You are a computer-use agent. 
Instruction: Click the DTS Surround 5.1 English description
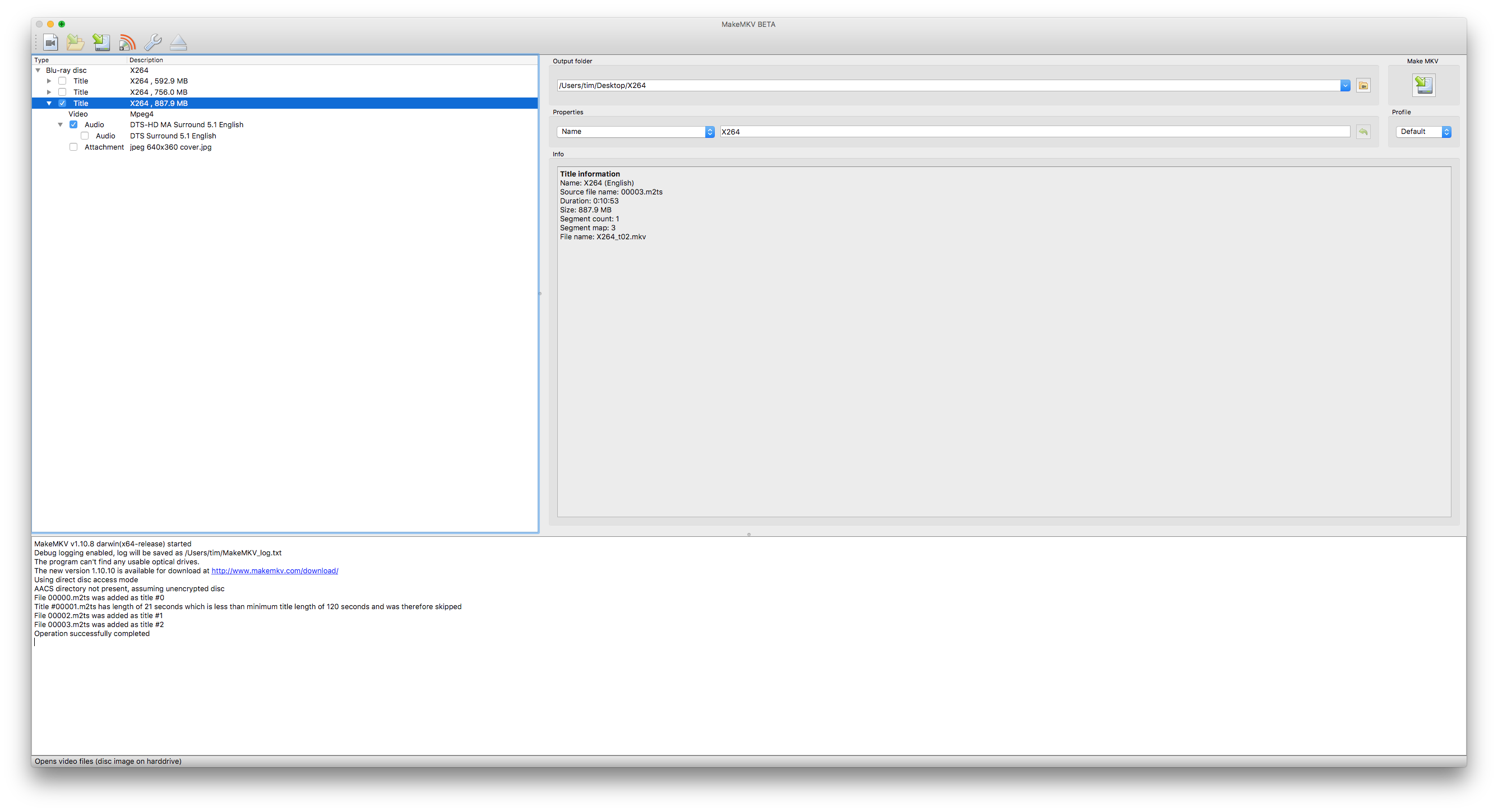tap(173, 136)
